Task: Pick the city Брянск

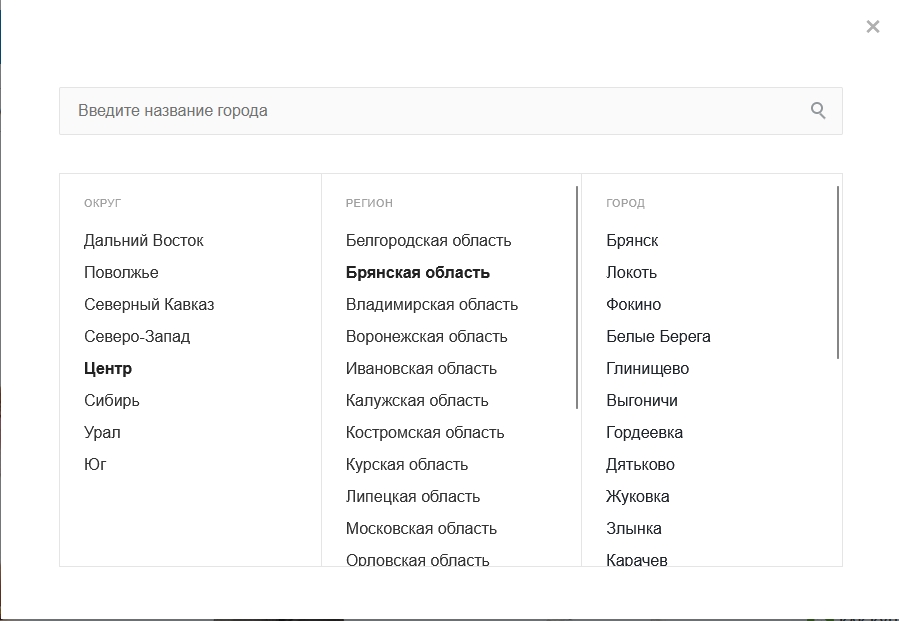Action: [x=632, y=240]
